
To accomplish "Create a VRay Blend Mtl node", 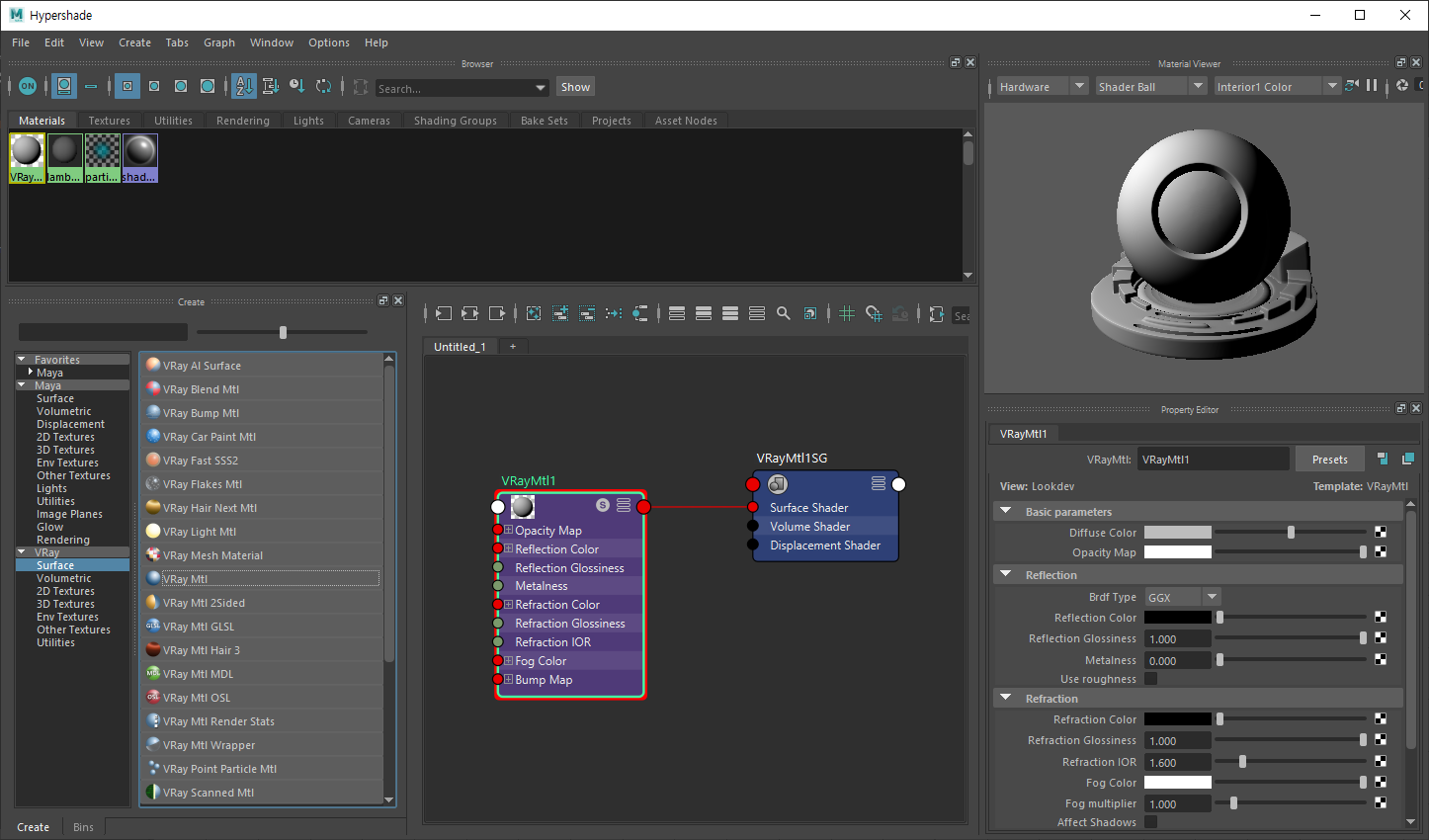I will pyautogui.click(x=261, y=389).
